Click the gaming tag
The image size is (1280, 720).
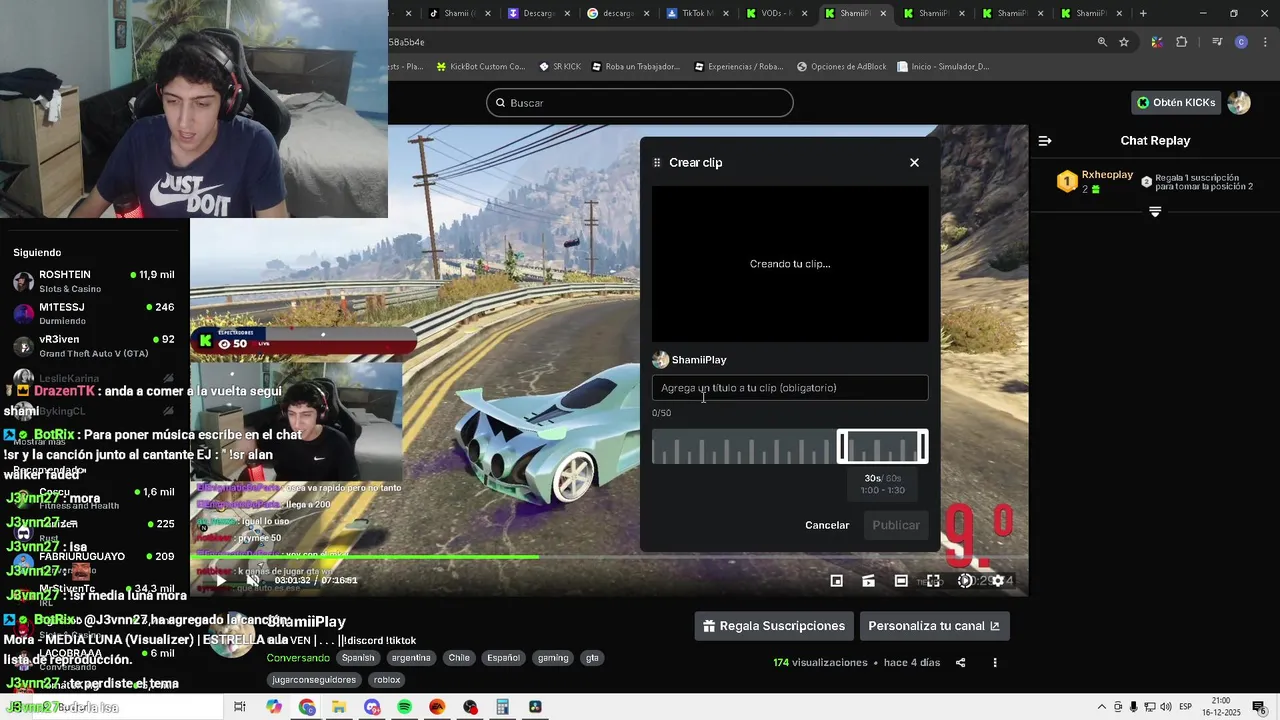coord(553,658)
